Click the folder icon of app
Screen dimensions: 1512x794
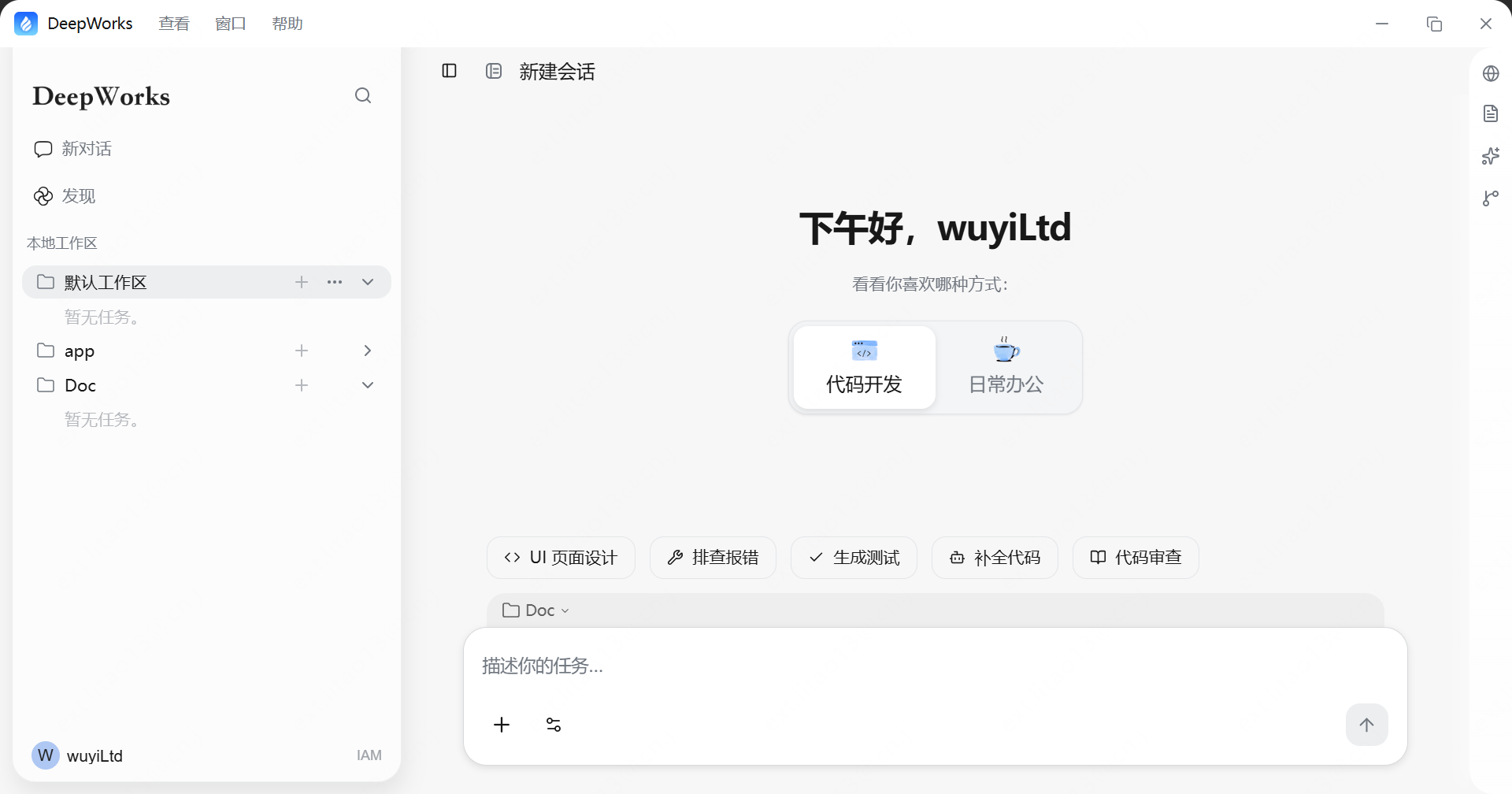pyautogui.click(x=46, y=350)
